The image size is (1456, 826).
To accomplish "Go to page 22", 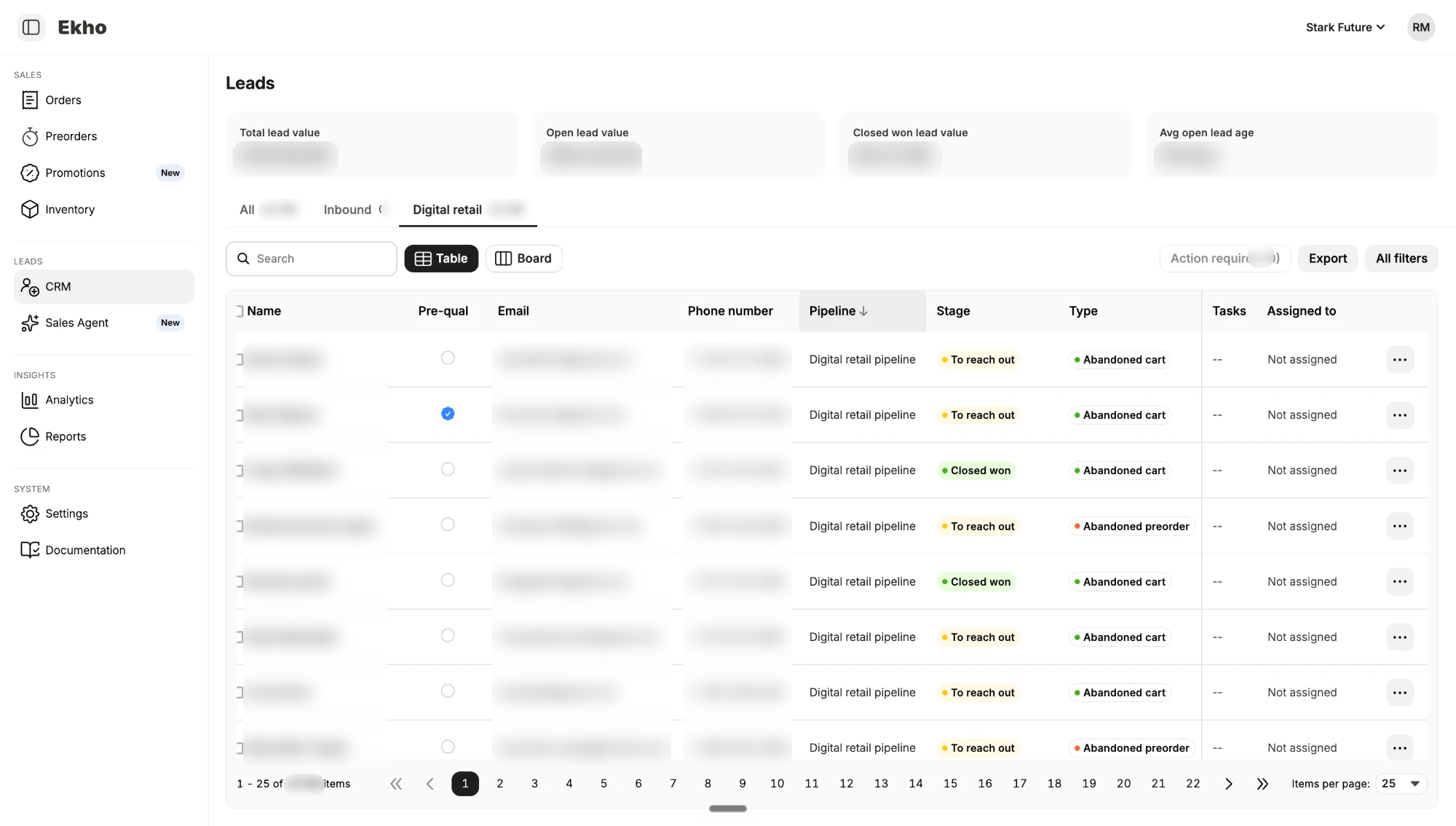I will tap(1192, 784).
